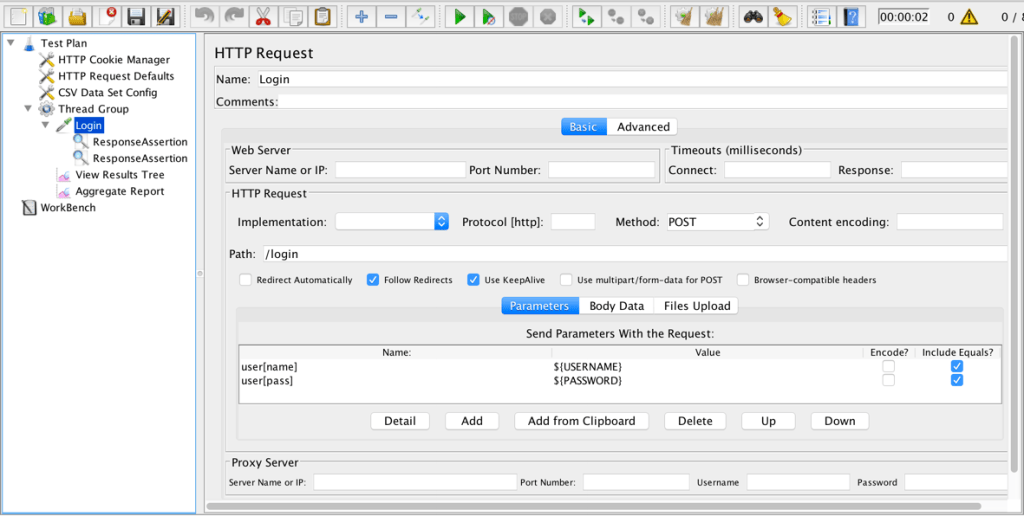Select the Parameters tab
1024x516 pixels.
coord(540,306)
